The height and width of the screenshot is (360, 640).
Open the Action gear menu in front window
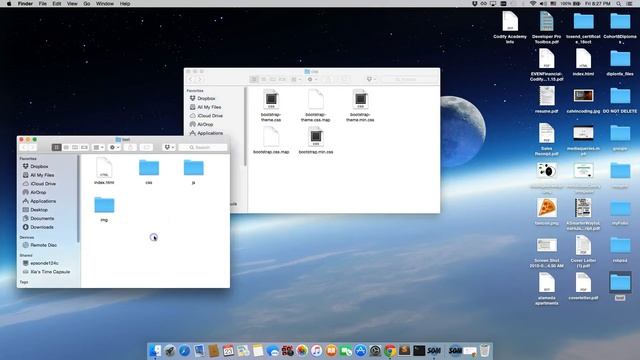[114, 147]
